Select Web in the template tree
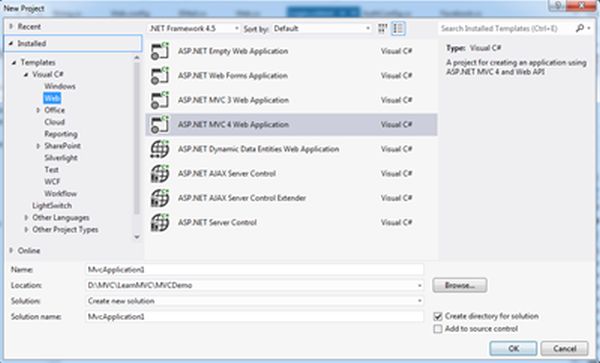The height and width of the screenshot is (363, 600). (52, 98)
